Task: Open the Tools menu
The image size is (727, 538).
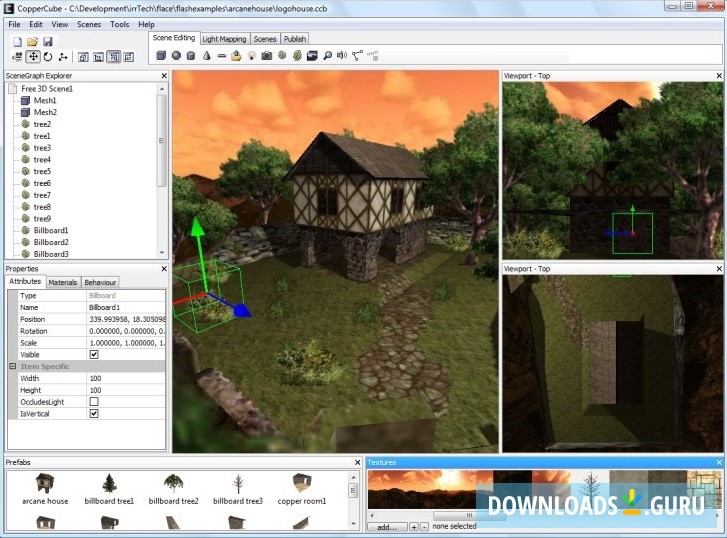Action: 120,24
